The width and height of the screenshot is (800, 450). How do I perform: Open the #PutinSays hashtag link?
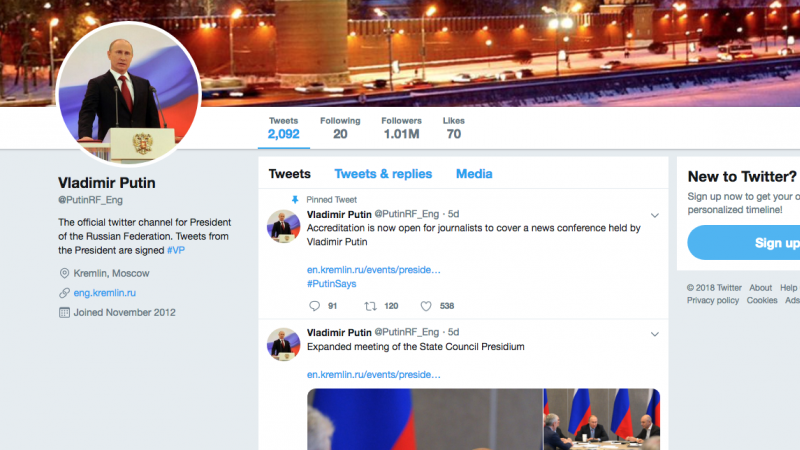pyautogui.click(x=332, y=284)
